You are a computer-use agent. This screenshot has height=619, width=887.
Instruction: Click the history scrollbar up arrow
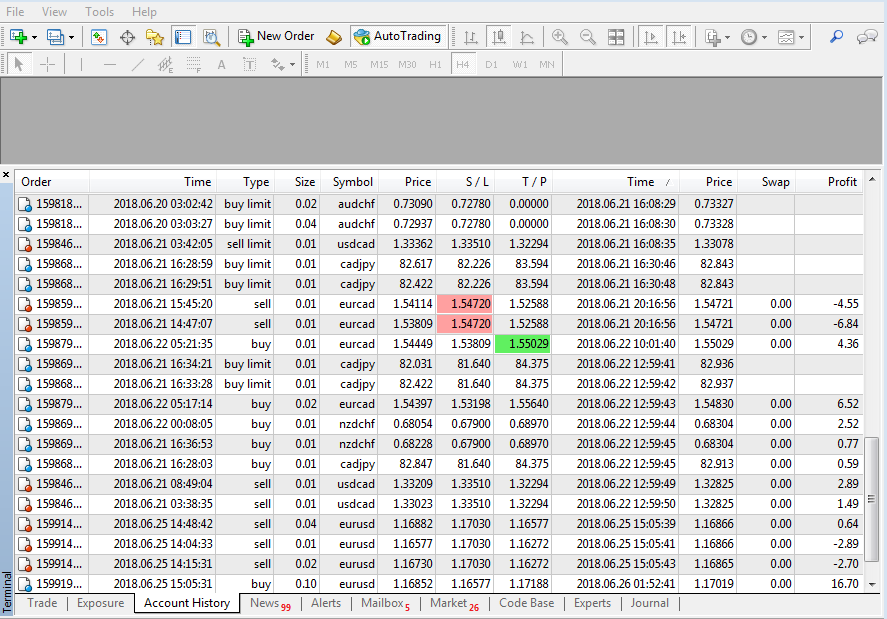click(872, 179)
